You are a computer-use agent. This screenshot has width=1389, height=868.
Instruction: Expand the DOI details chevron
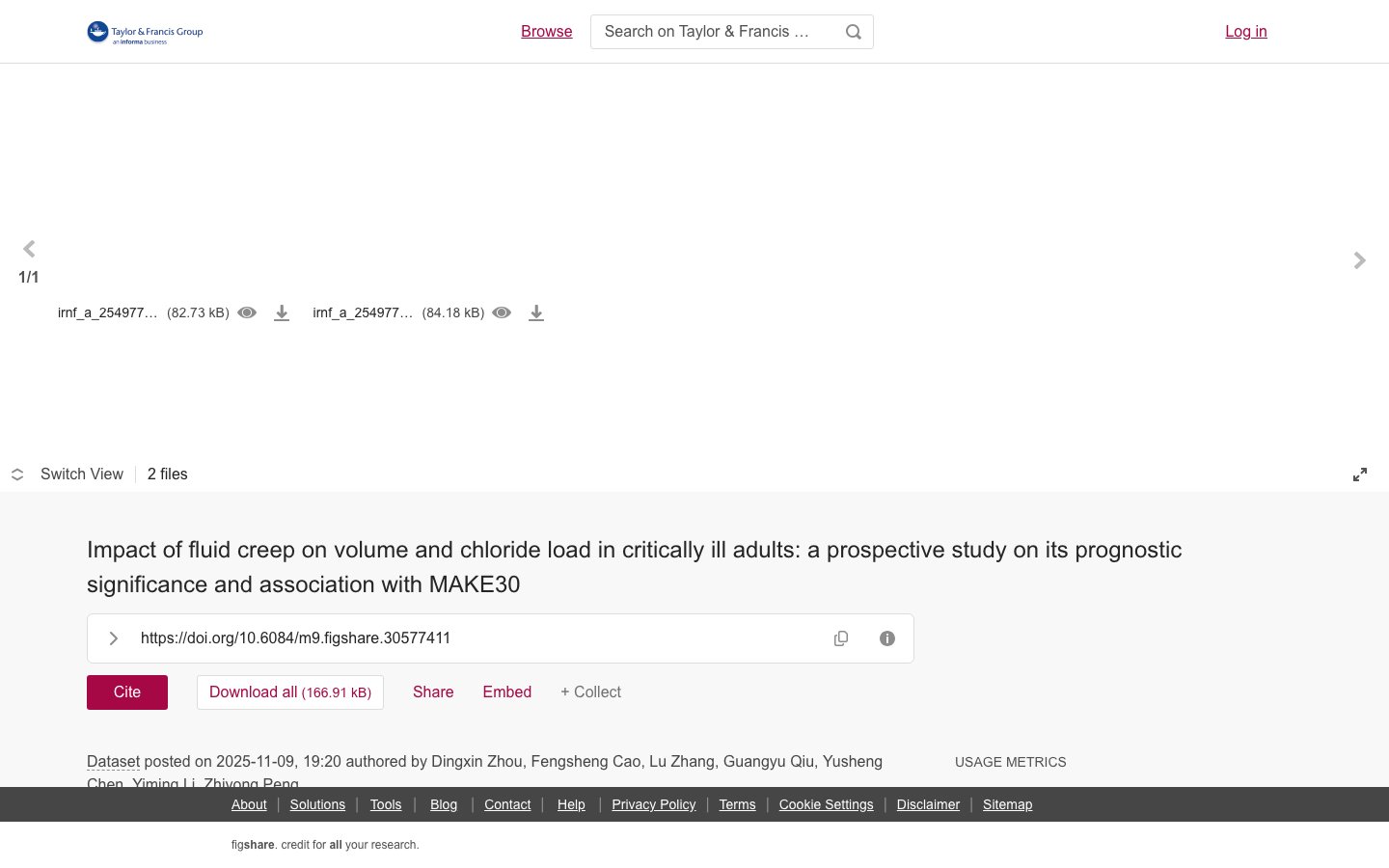click(114, 638)
